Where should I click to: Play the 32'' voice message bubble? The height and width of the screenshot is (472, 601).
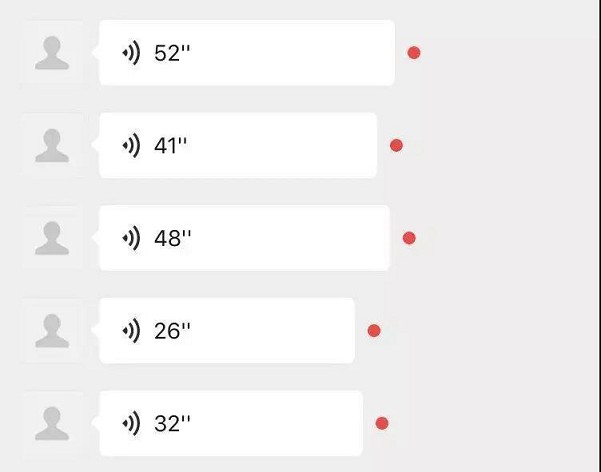point(231,423)
